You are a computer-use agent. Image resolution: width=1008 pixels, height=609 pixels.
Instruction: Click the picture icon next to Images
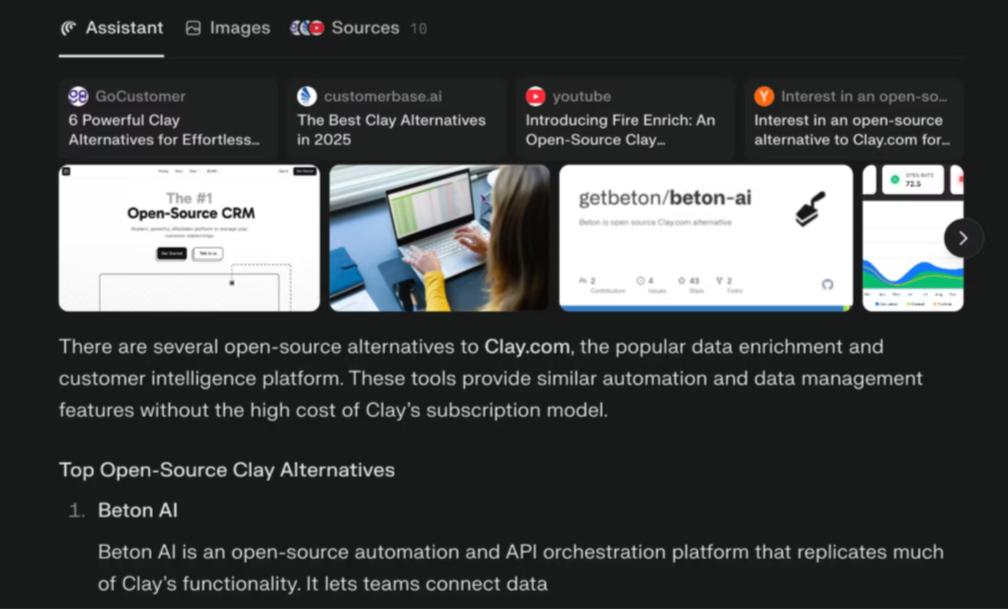click(x=192, y=28)
